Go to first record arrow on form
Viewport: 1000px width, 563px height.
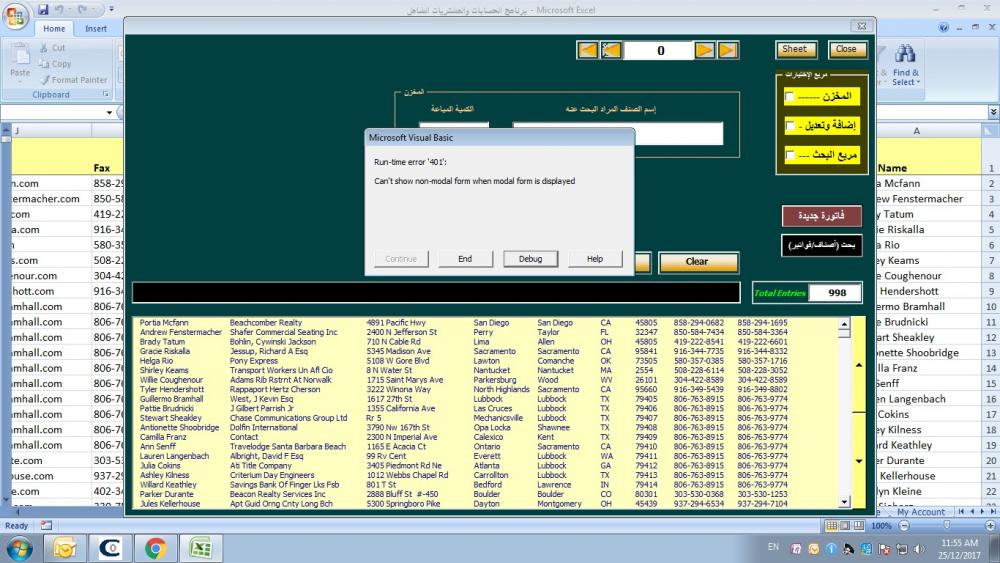click(587, 50)
